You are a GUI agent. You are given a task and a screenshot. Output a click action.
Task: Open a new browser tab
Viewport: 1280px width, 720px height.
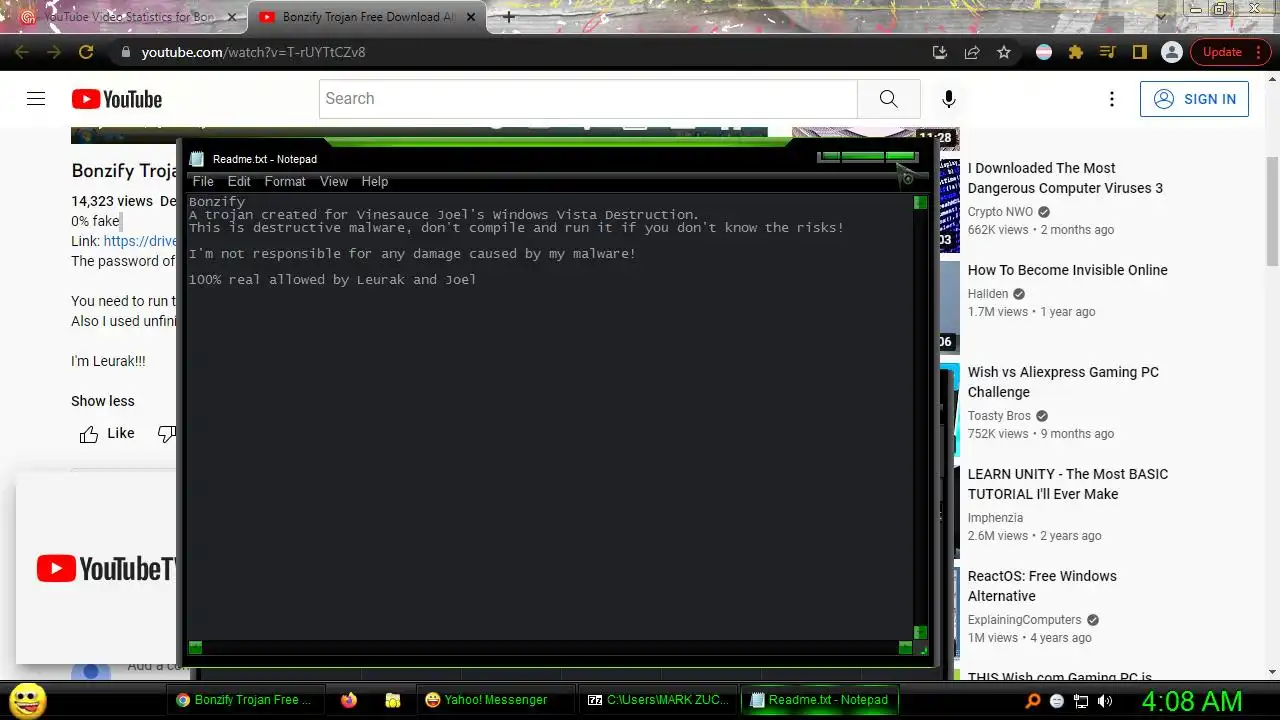pos(509,17)
